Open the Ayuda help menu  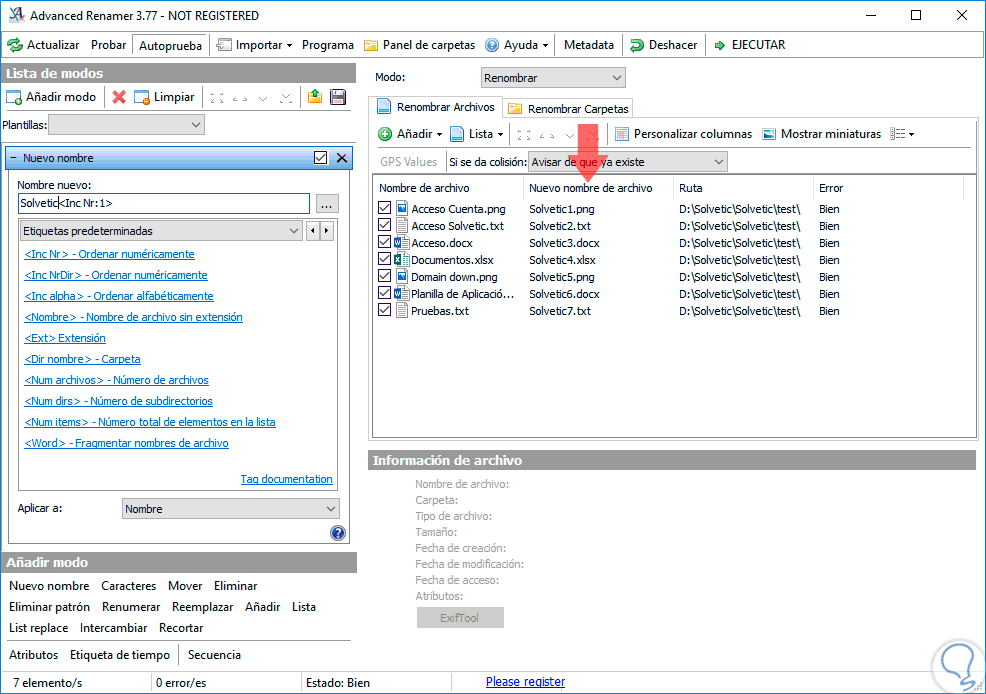point(517,45)
